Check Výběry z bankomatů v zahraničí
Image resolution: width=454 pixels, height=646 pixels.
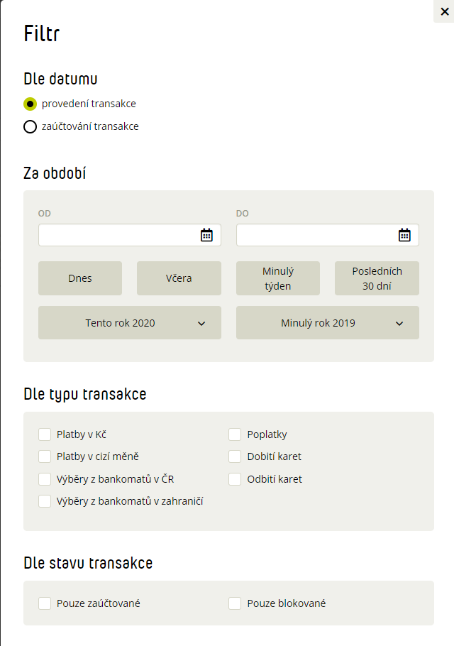click(44, 501)
